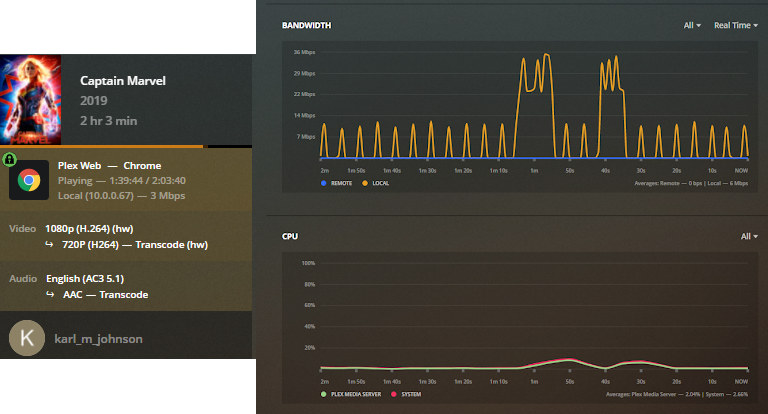Click the 720P (H264) Transcode (hw) line
This screenshot has height=414, width=768.
pos(135,244)
